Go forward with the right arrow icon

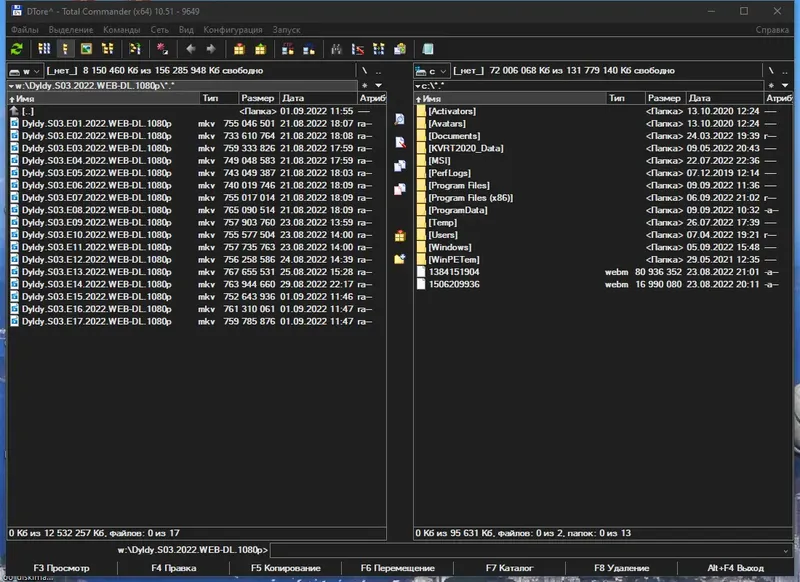click(x=211, y=49)
